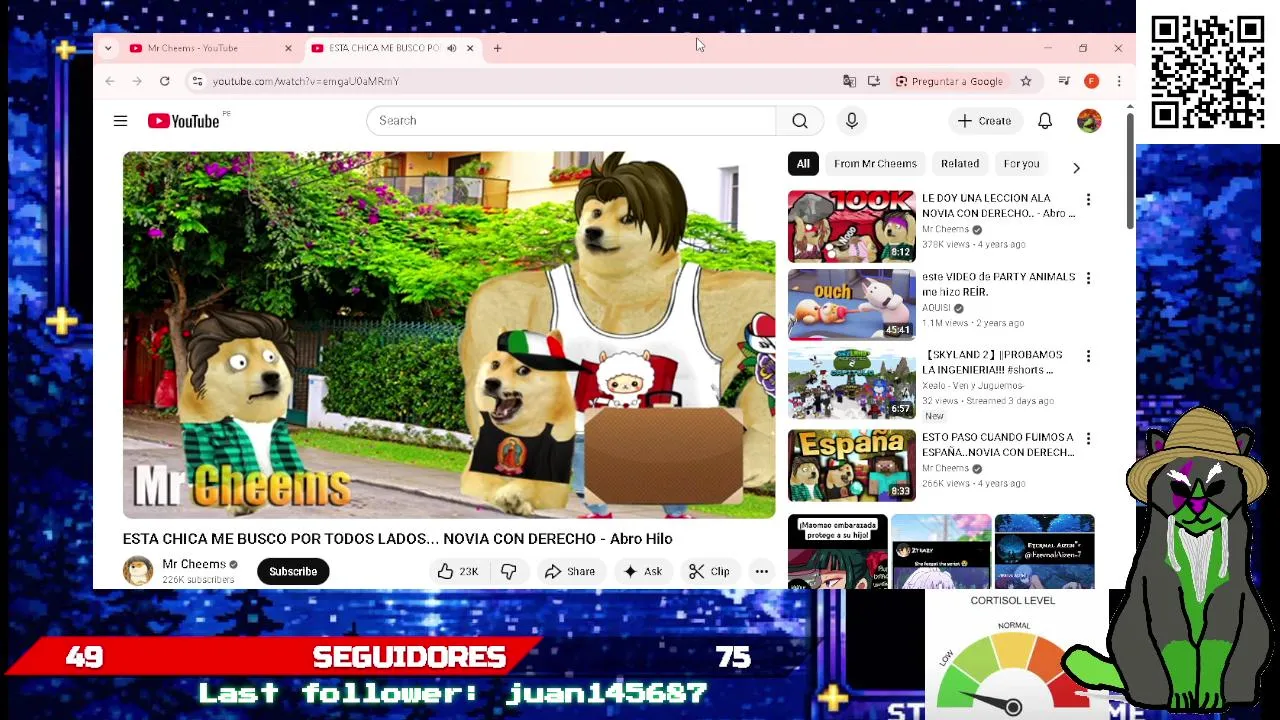Reload the page in the browser
1280x720 pixels.
(165, 81)
